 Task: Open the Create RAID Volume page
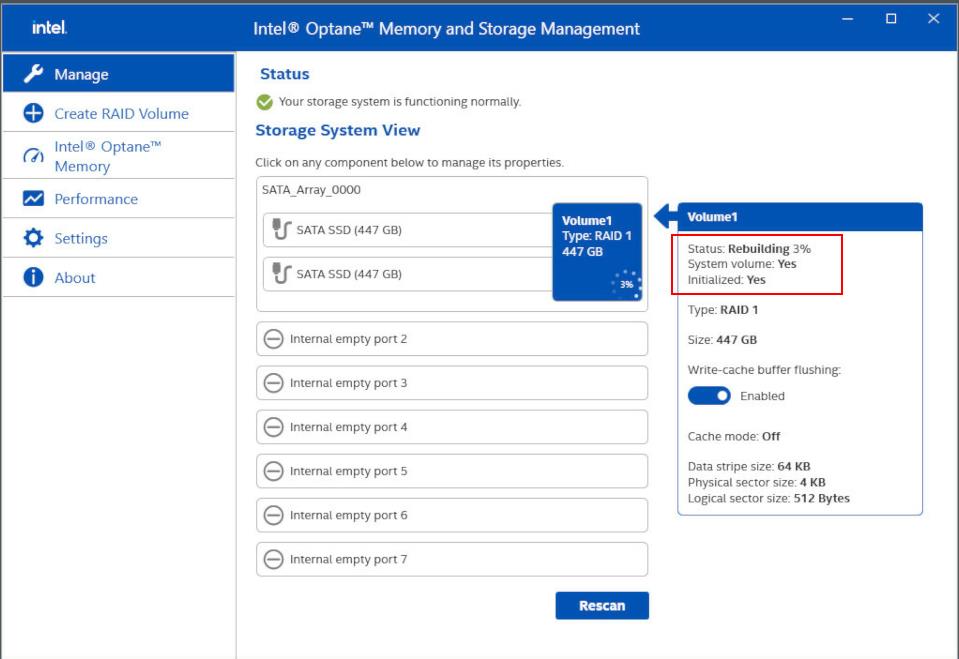121,113
